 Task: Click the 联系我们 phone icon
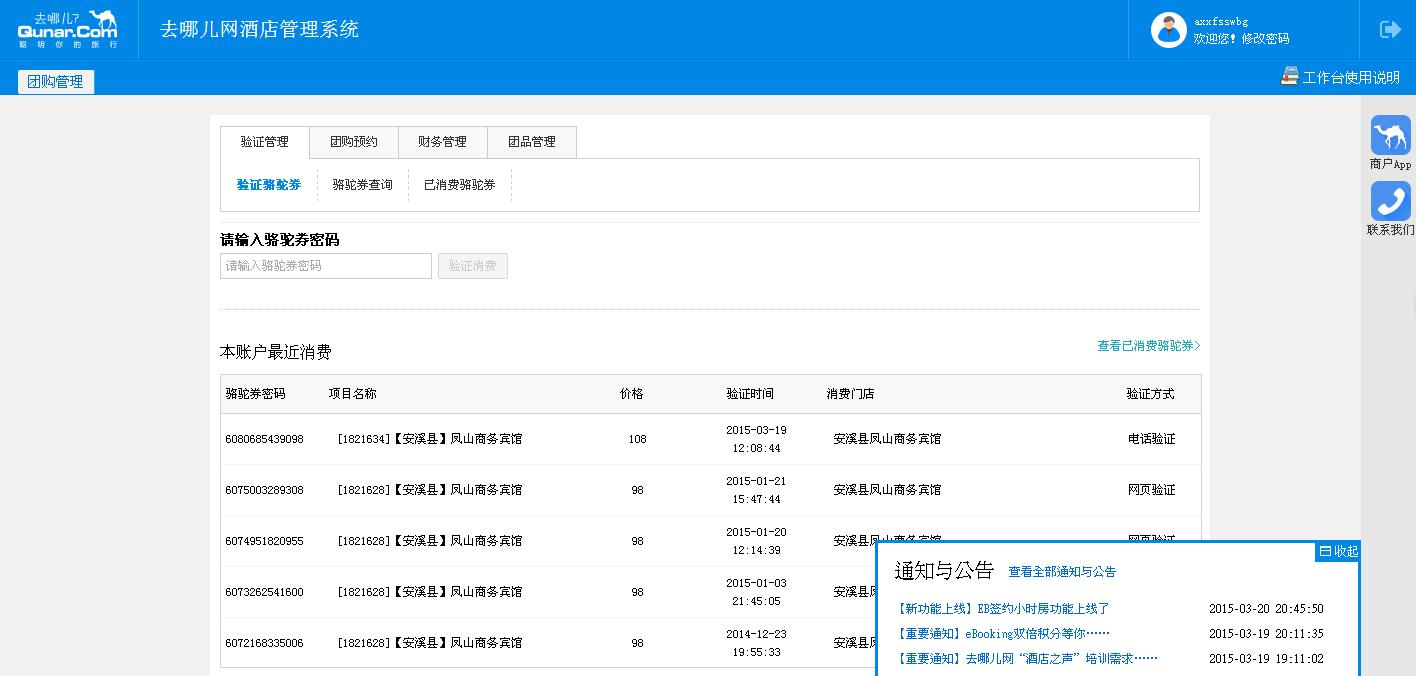click(1390, 201)
